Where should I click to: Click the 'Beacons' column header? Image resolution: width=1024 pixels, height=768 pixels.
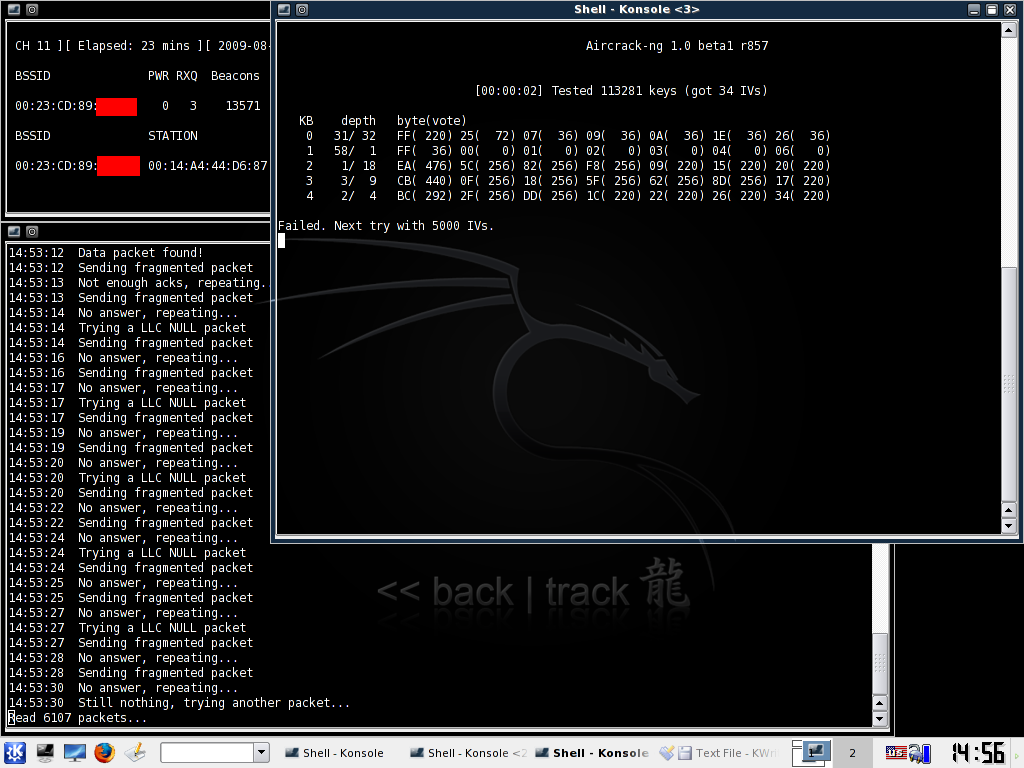[235, 76]
